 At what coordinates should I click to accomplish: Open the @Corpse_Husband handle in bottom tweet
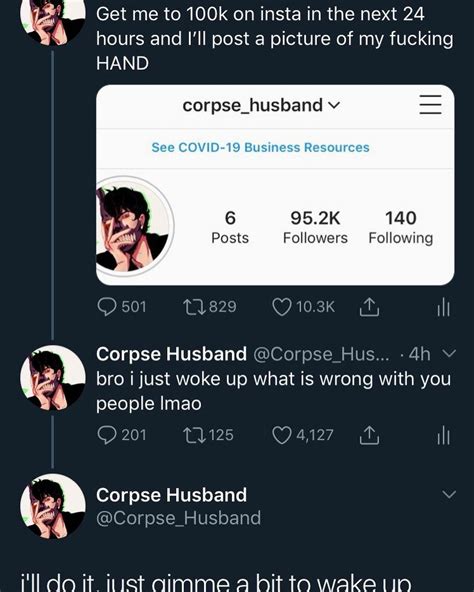[178, 518]
